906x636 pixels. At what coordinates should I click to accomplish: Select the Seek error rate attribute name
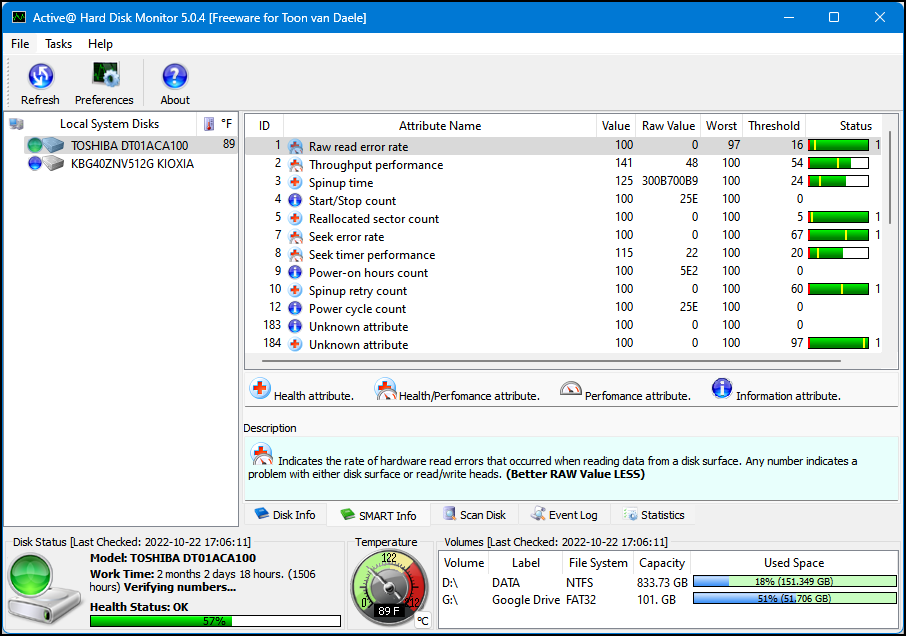[346, 237]
